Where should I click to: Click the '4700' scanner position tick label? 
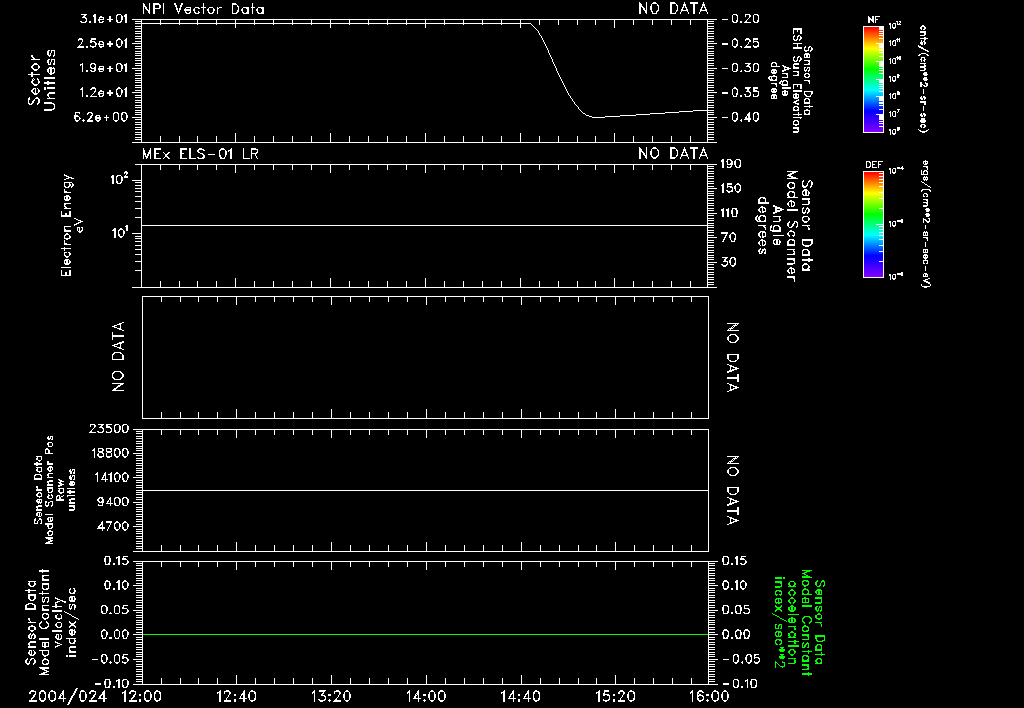tap(112, 526)
